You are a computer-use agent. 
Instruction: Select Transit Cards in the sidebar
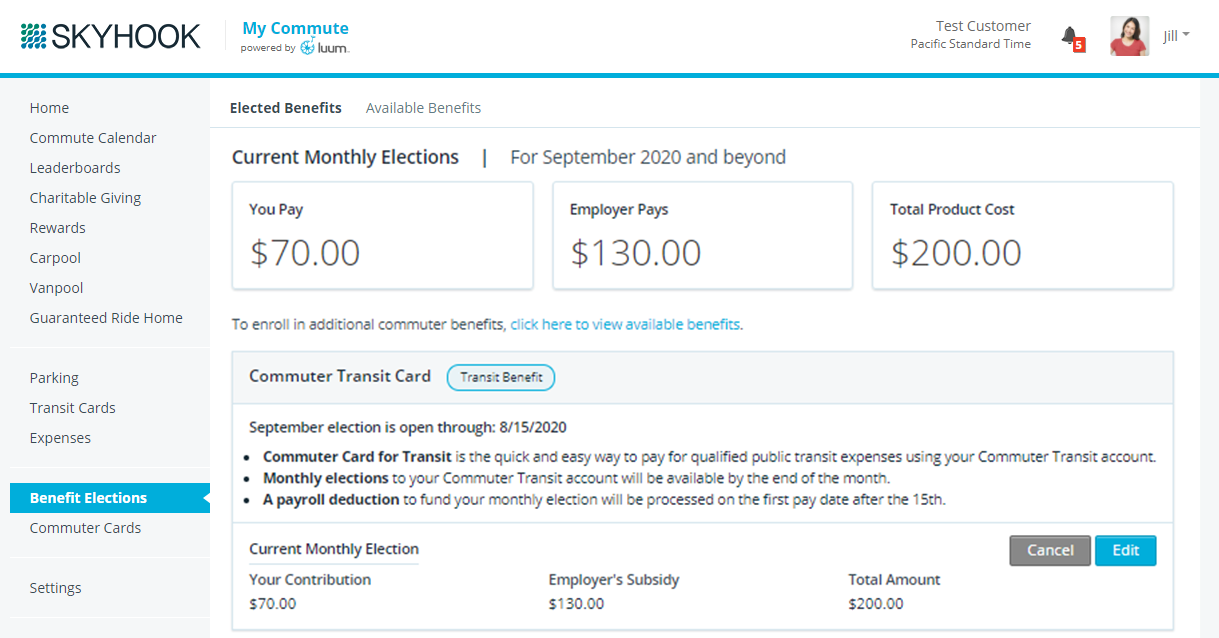click(72, 408)
